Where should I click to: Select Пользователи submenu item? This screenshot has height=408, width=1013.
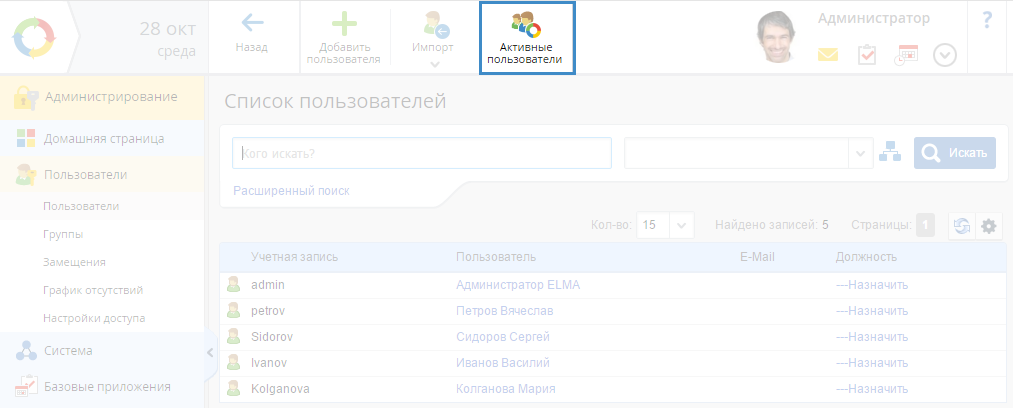point(81,206)
